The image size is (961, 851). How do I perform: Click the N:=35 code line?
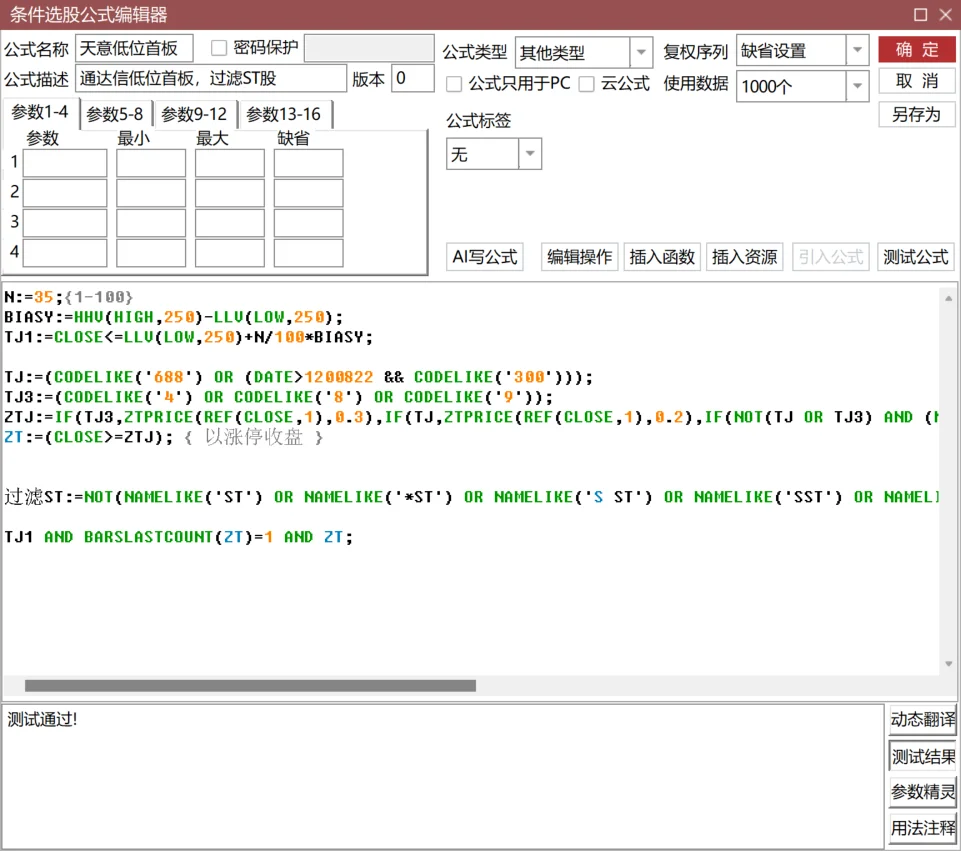[x=68, y=297]
